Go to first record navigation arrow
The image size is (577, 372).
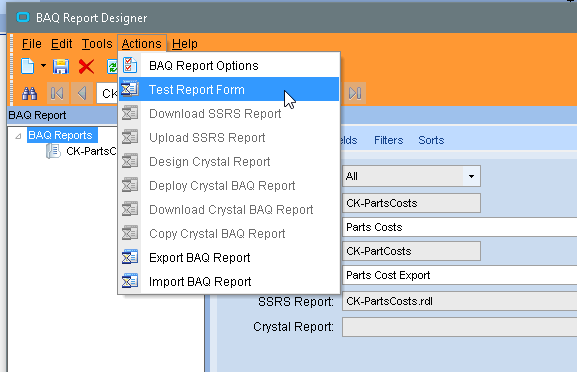pos(57,93)
